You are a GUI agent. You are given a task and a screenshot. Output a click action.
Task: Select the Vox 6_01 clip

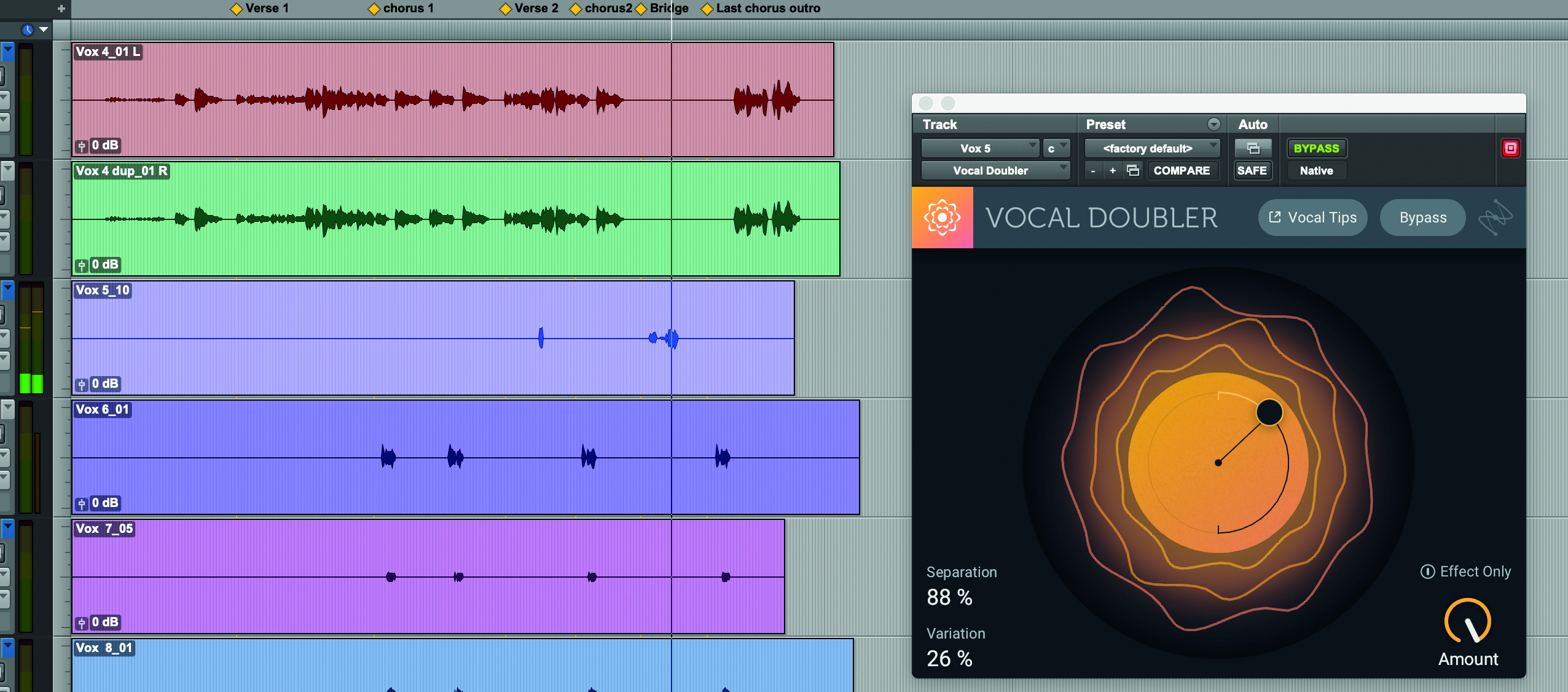(x=466, y=457)
